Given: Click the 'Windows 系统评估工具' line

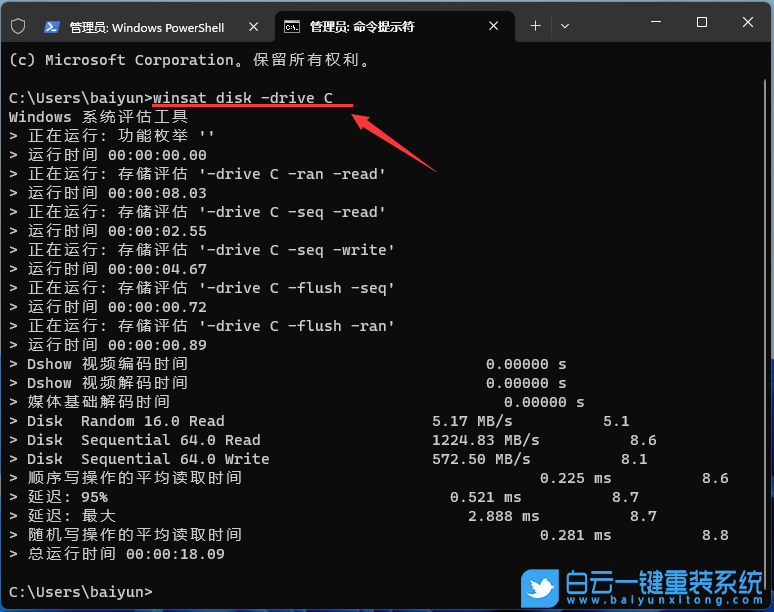Looking at the screenshot, I should click(x=98, y=117).
